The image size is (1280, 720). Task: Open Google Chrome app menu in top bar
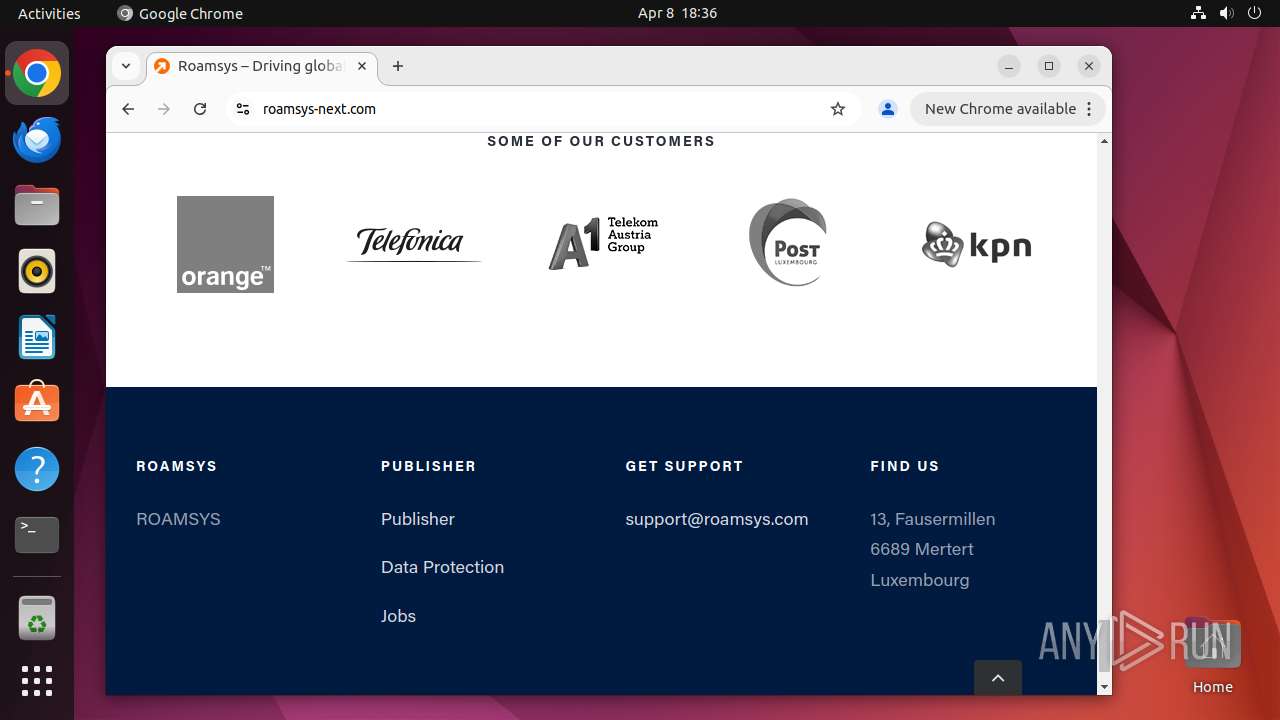click(180, 13)
